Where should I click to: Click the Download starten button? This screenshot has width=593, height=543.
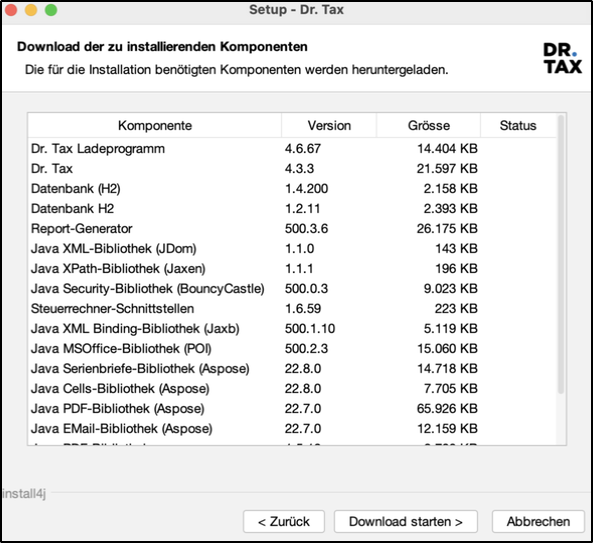click(x=405, y=521)
